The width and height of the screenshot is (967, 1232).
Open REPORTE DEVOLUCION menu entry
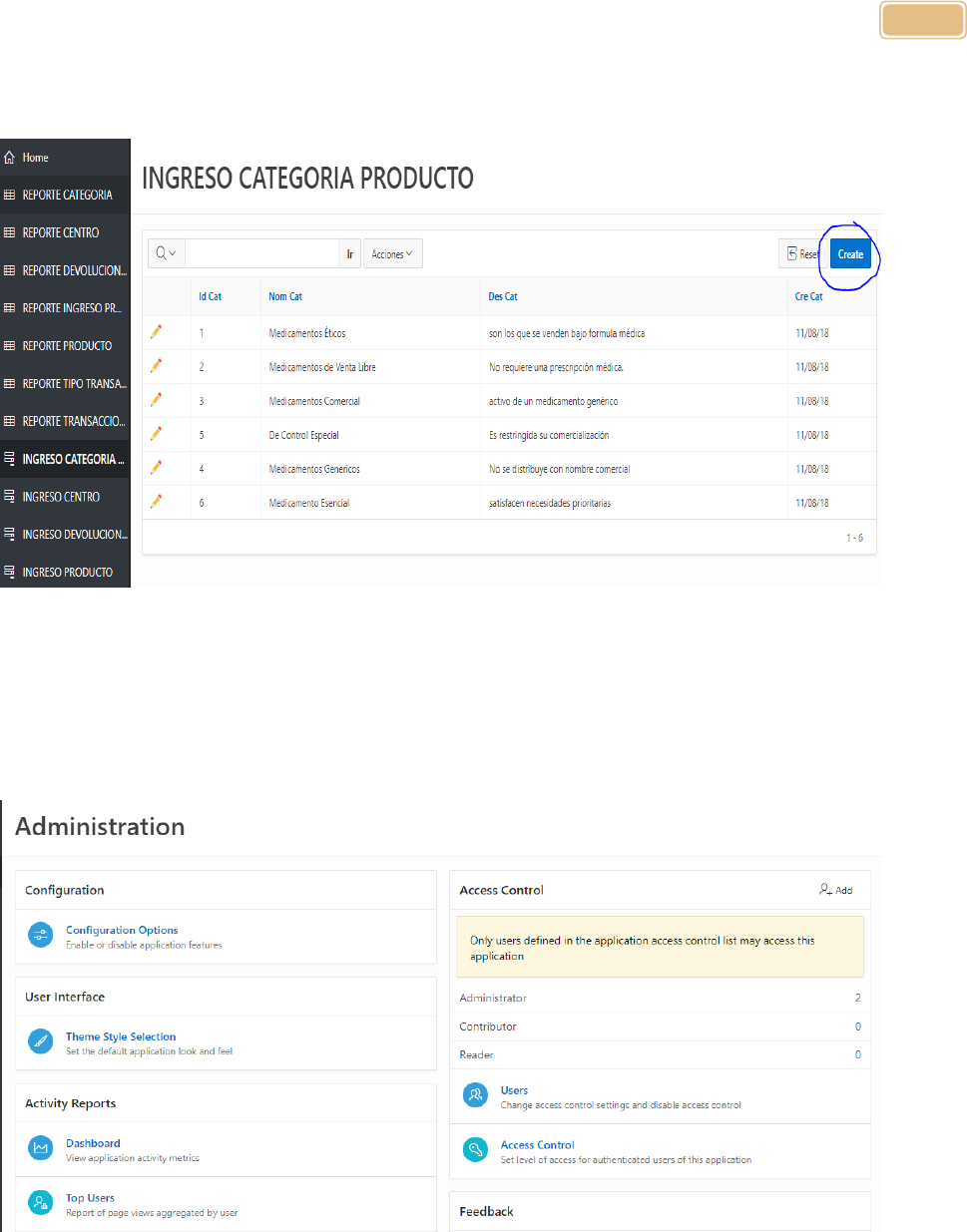(x=65, y=270)
